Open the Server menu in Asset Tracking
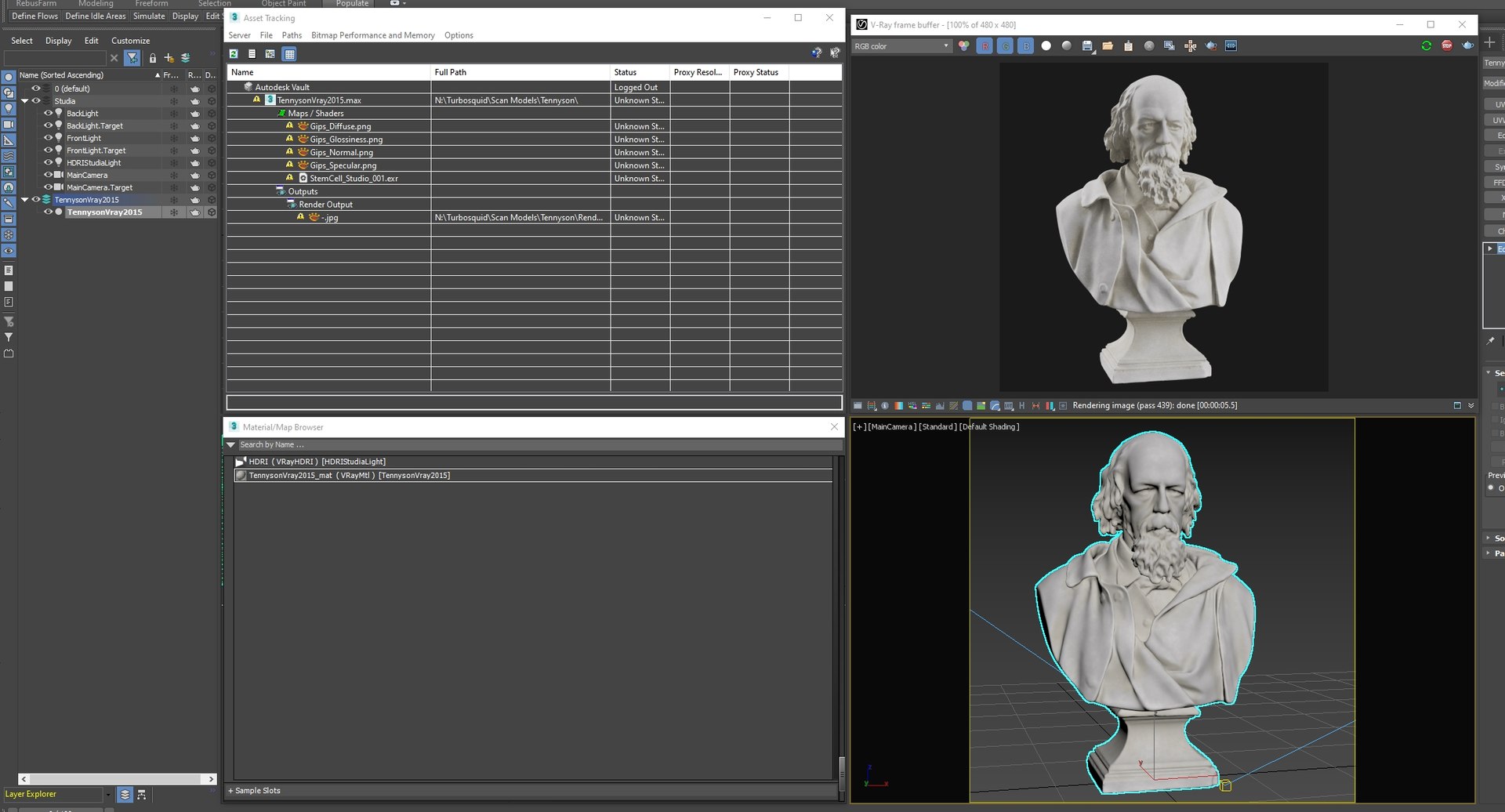The height and width of the screenshot is (812, 1505). click(239, 35)
